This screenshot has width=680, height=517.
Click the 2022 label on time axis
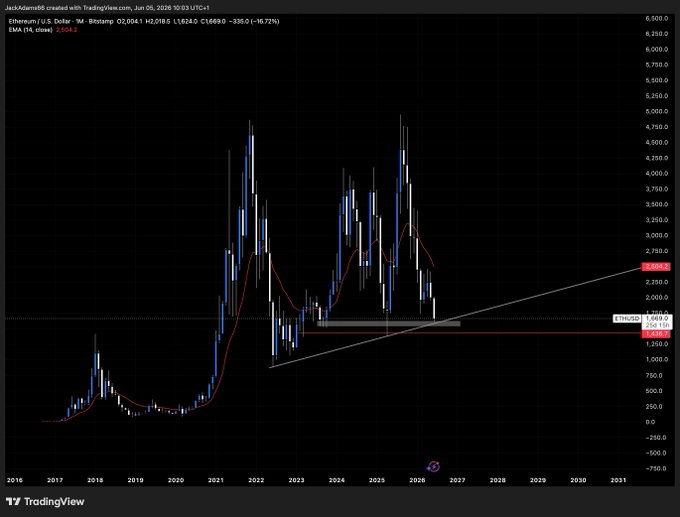pos(256,480)
